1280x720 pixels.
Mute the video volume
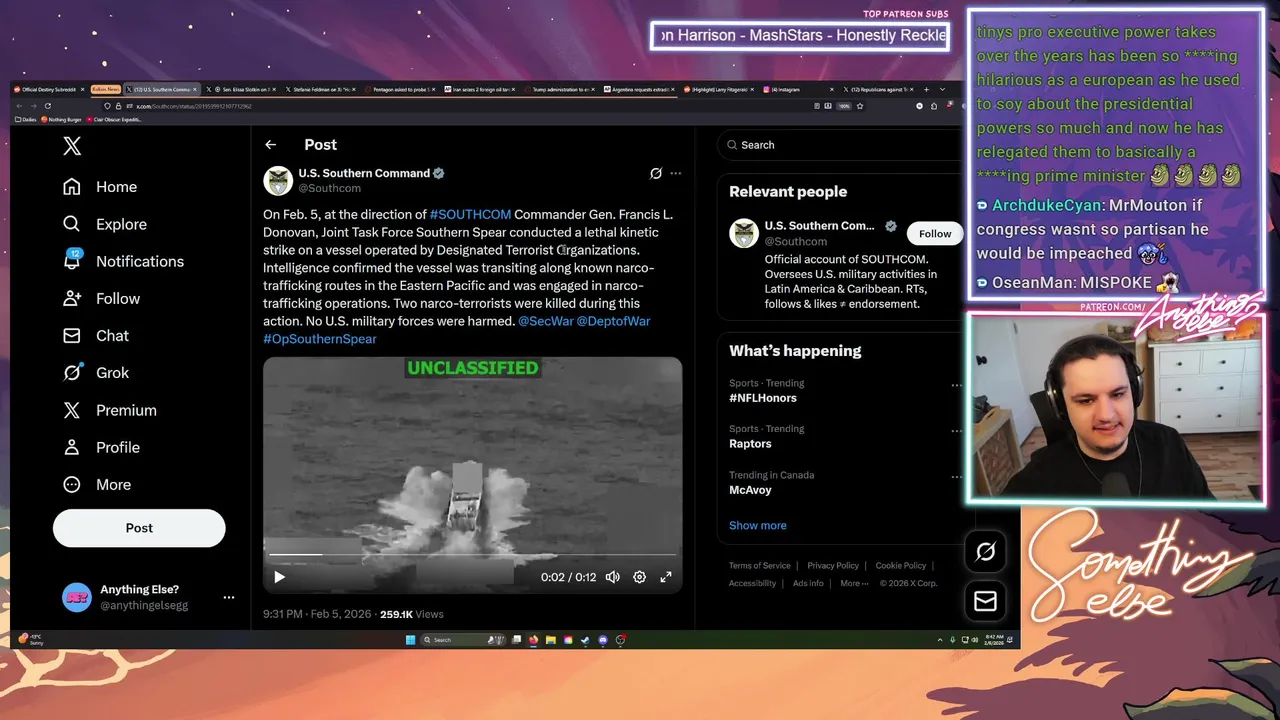[x=613, y=577]
